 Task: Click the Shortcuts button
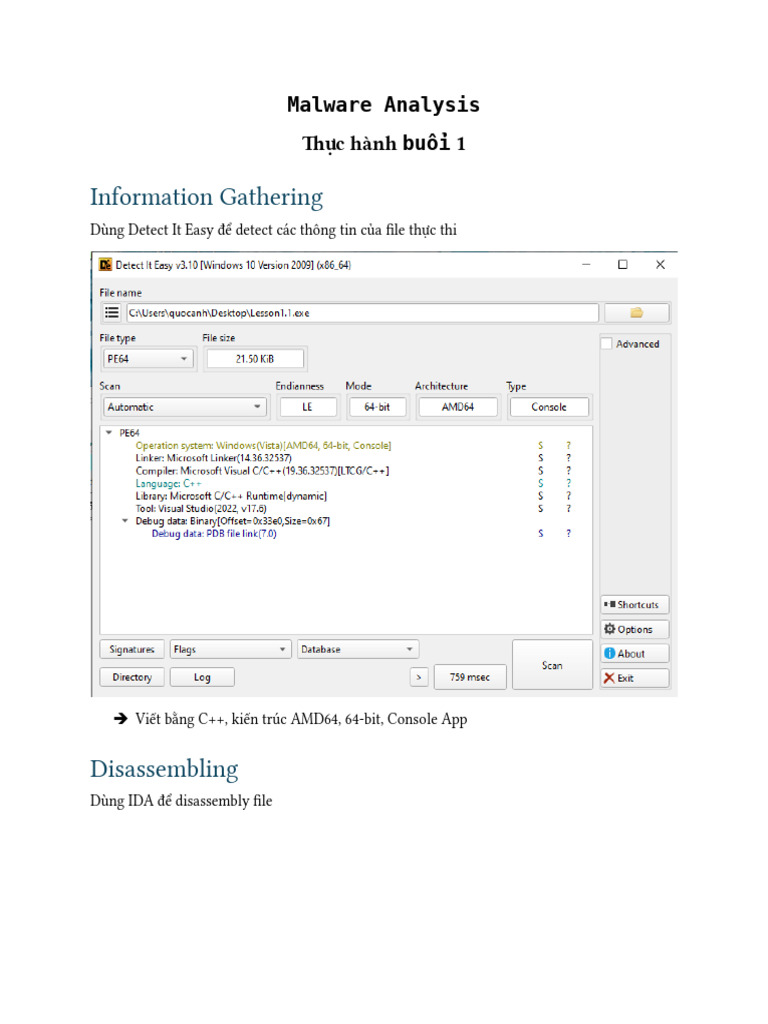(634, 605)
